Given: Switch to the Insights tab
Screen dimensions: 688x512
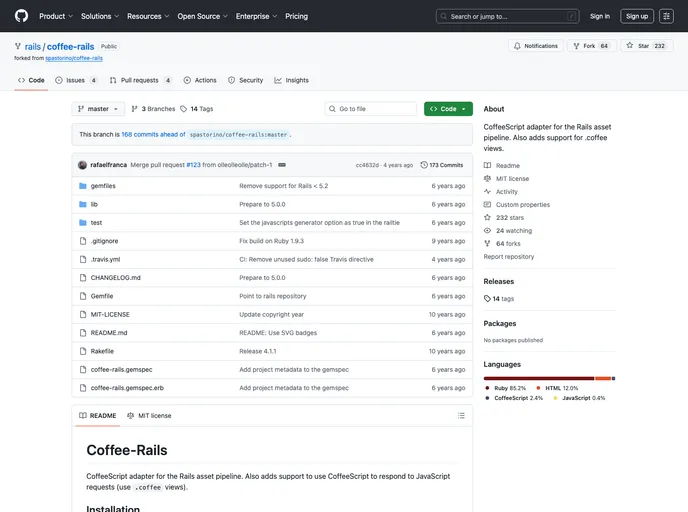Looking at the screenshot, I should point(292,80).
